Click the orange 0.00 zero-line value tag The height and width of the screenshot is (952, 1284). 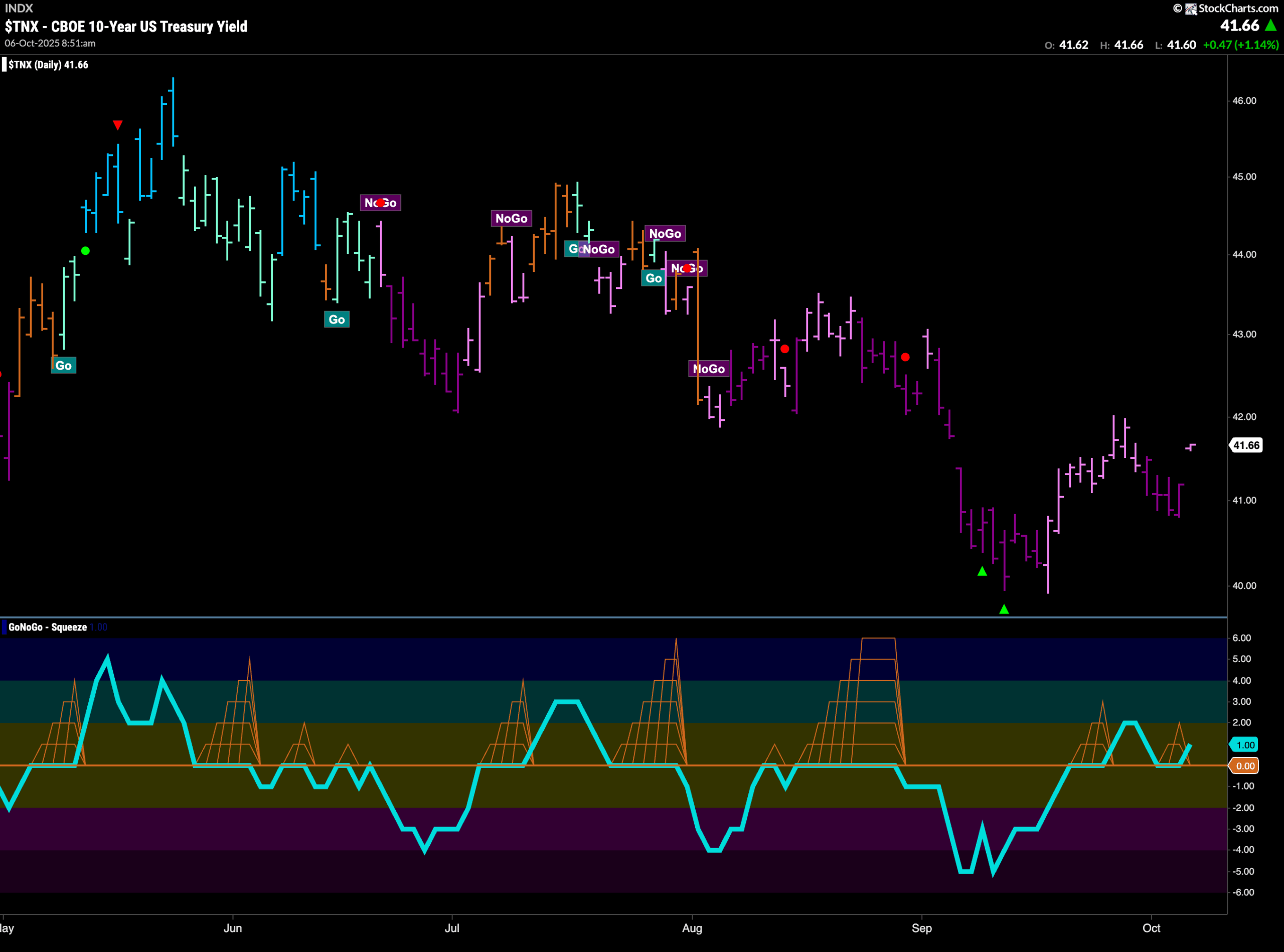(x=1245, y=765)
